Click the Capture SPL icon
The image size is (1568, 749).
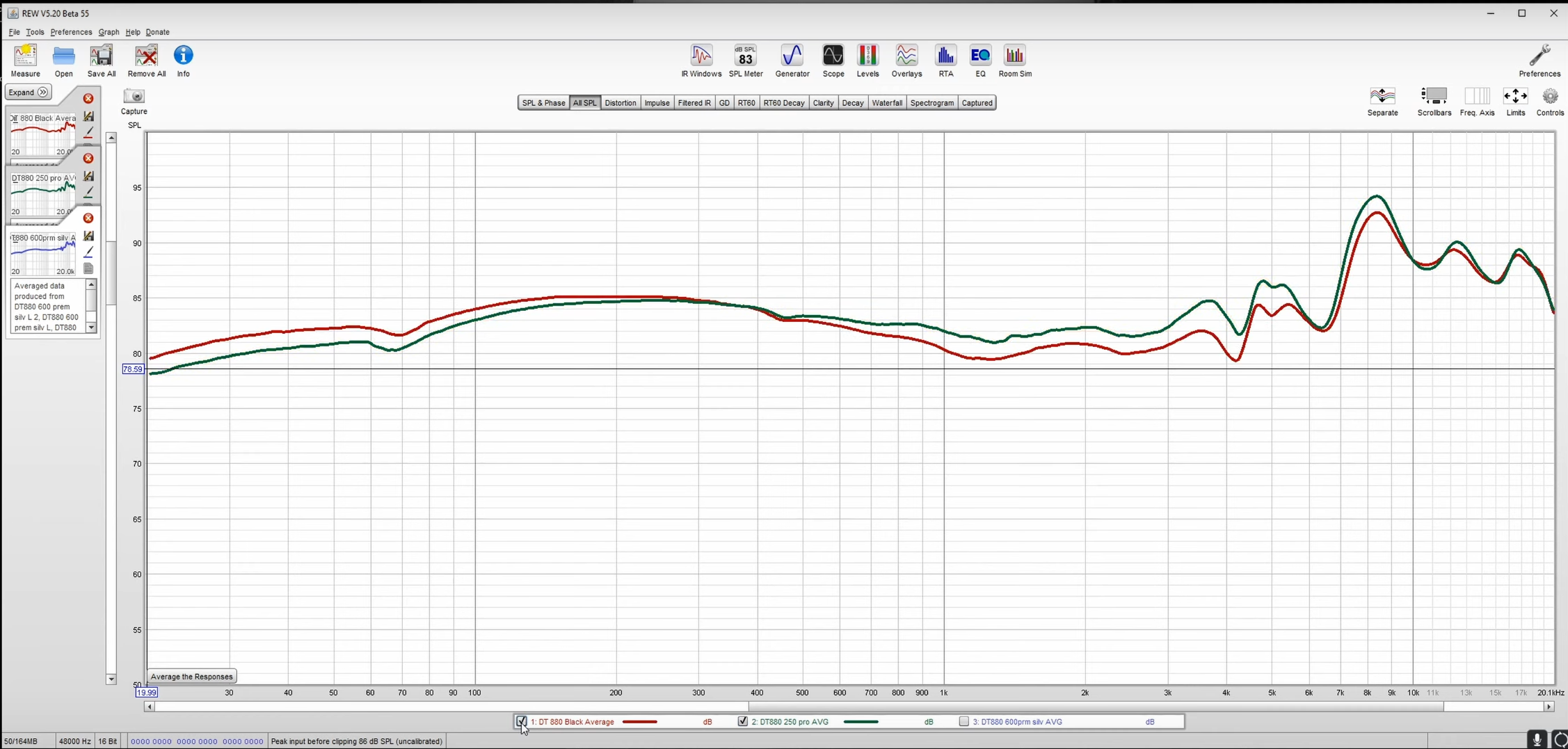pos(134,97)
